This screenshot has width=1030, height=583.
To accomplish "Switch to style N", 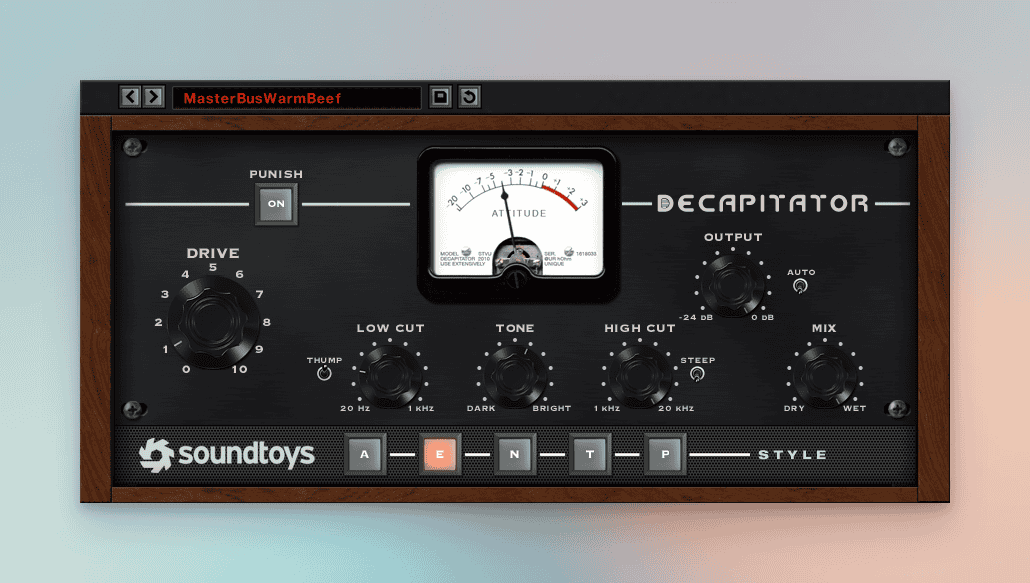I will pos(515,454).
